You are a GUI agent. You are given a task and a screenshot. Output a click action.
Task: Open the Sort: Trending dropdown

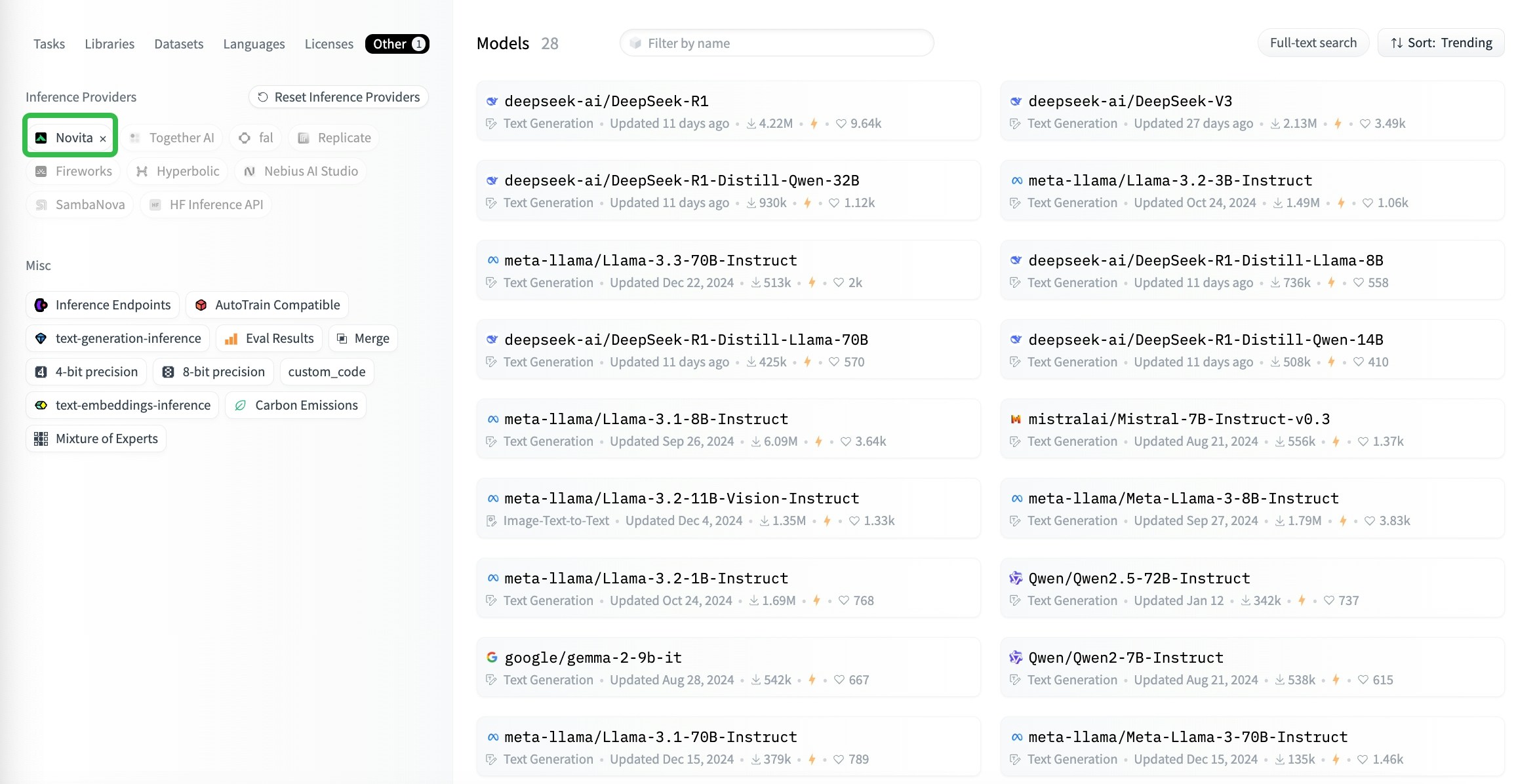click(x=1441, y=43)
